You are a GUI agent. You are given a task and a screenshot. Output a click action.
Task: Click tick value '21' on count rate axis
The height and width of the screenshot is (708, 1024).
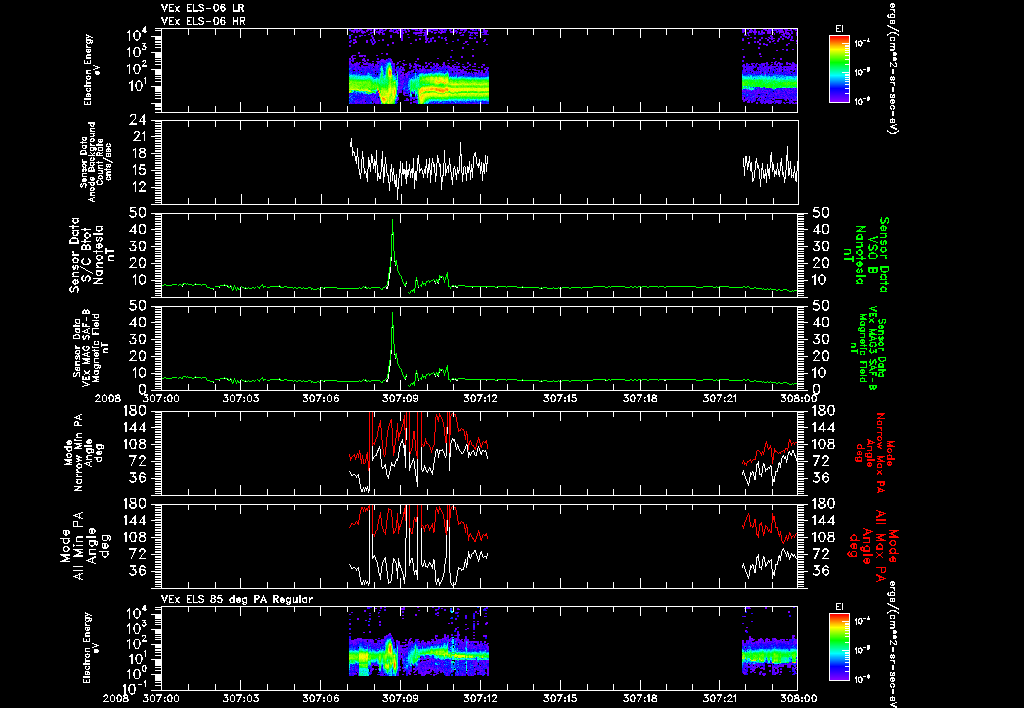pyautogui.click(x=140, y=137)
